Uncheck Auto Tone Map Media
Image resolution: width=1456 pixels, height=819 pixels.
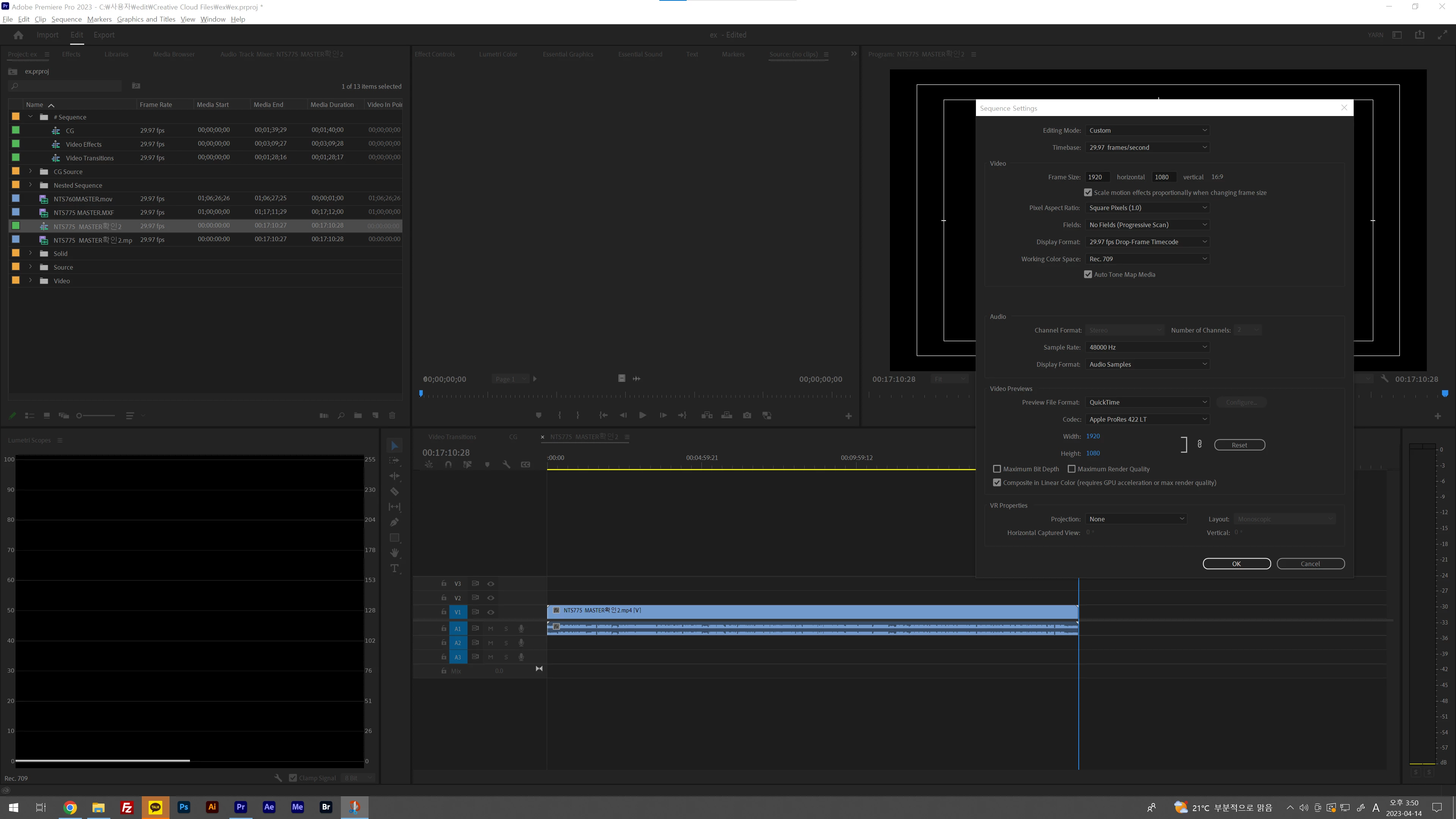point(1088,275)
